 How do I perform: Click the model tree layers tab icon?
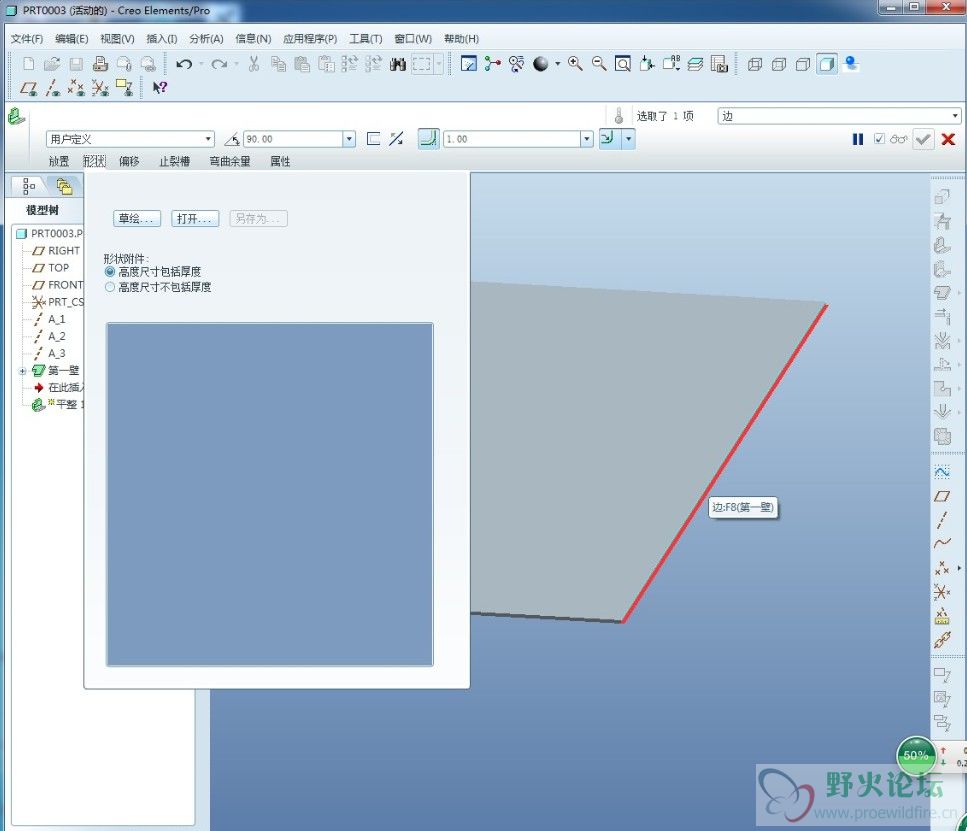tap(64, 186)
